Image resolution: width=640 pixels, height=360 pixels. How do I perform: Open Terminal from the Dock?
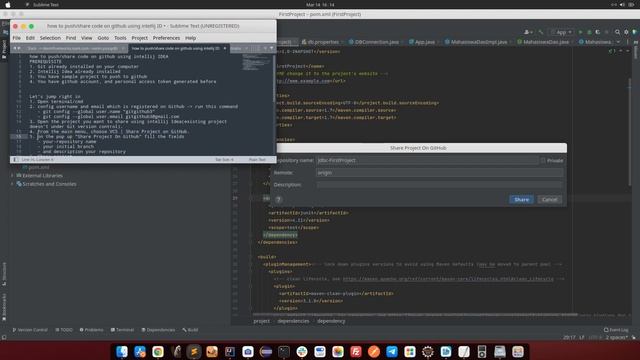click(284, 351)
